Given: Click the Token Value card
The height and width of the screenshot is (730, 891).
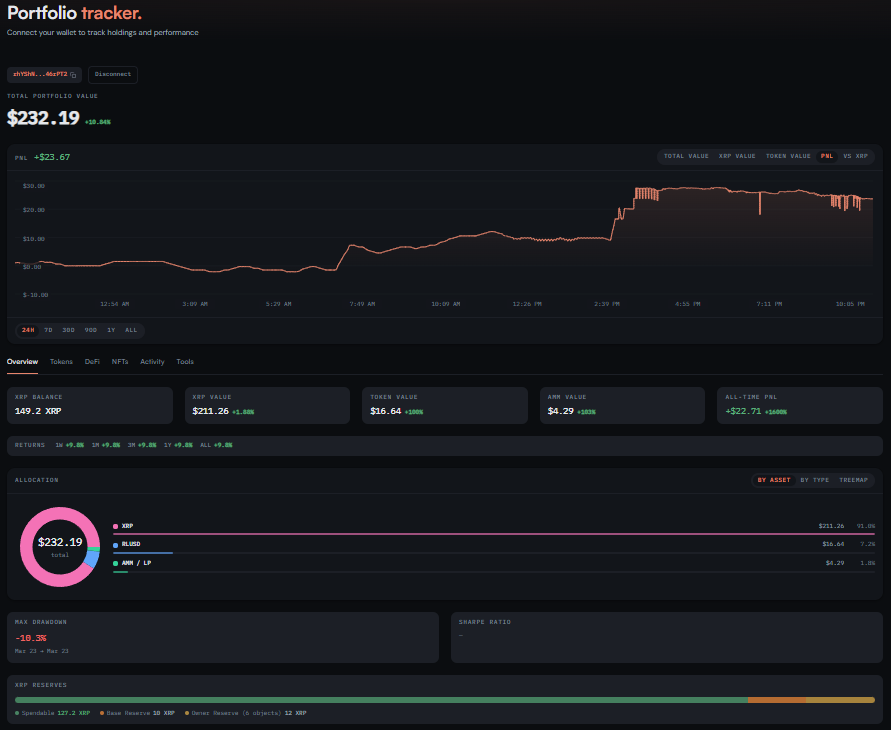Looking at the screenshot, I should pos(445,406).
